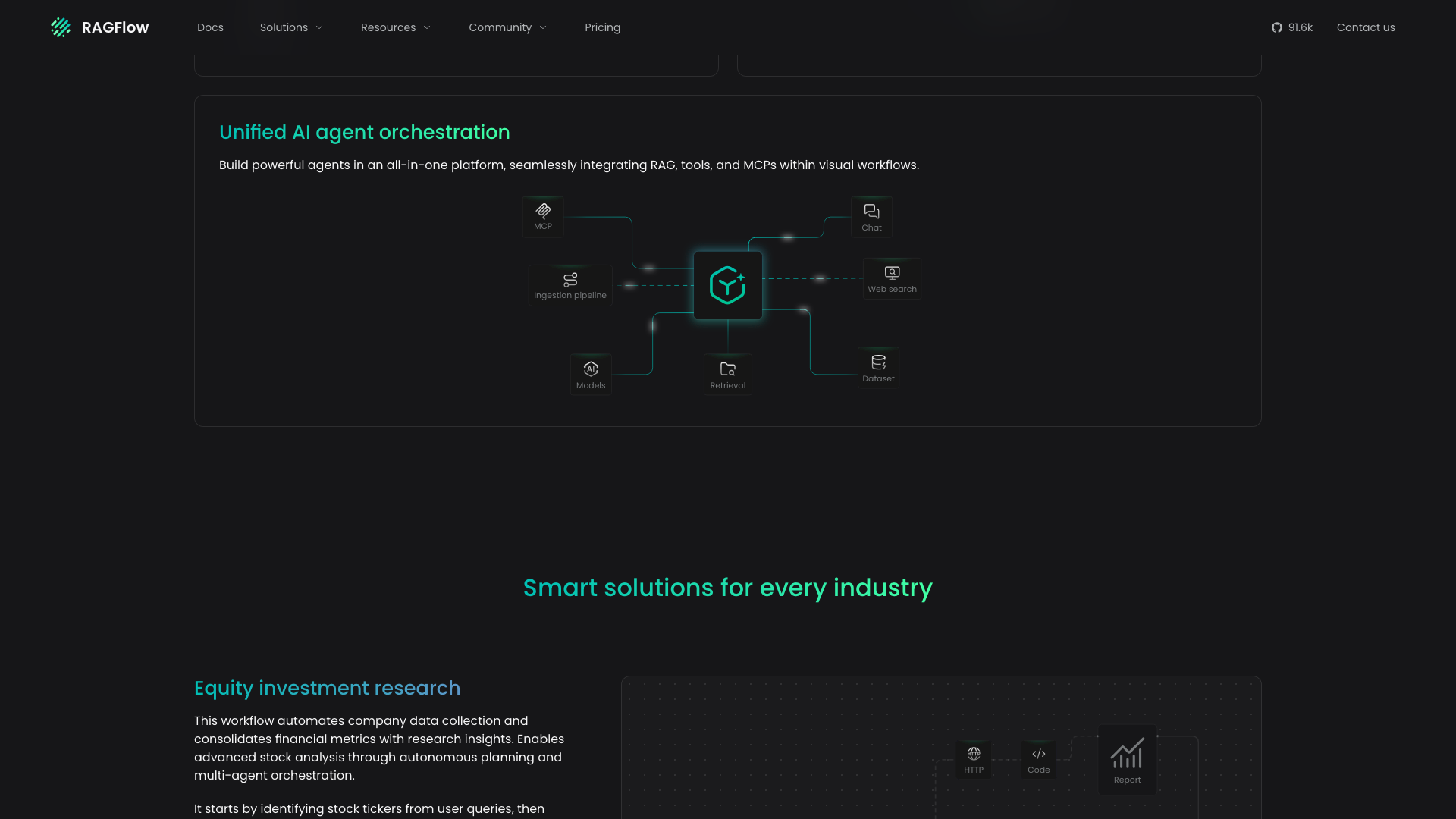The height and width of the screenshot is (819, 1456).
Task: Expand the Resources dropdown chevron
Action: tap(427, 27)
